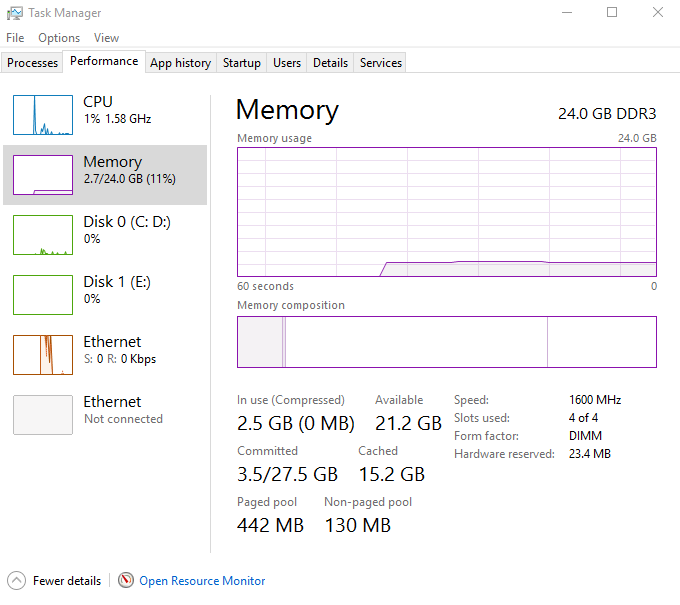Click the Memory composition bar

coord(447,342)
